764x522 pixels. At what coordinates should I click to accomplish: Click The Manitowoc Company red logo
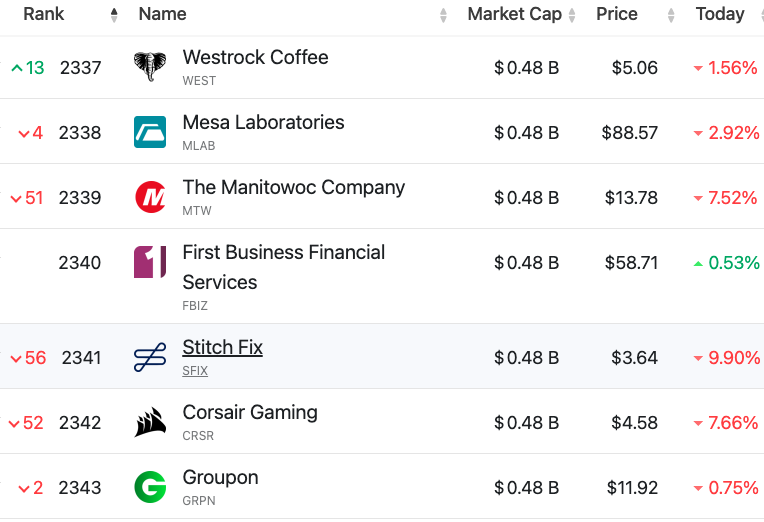click(x=150, y=197)
